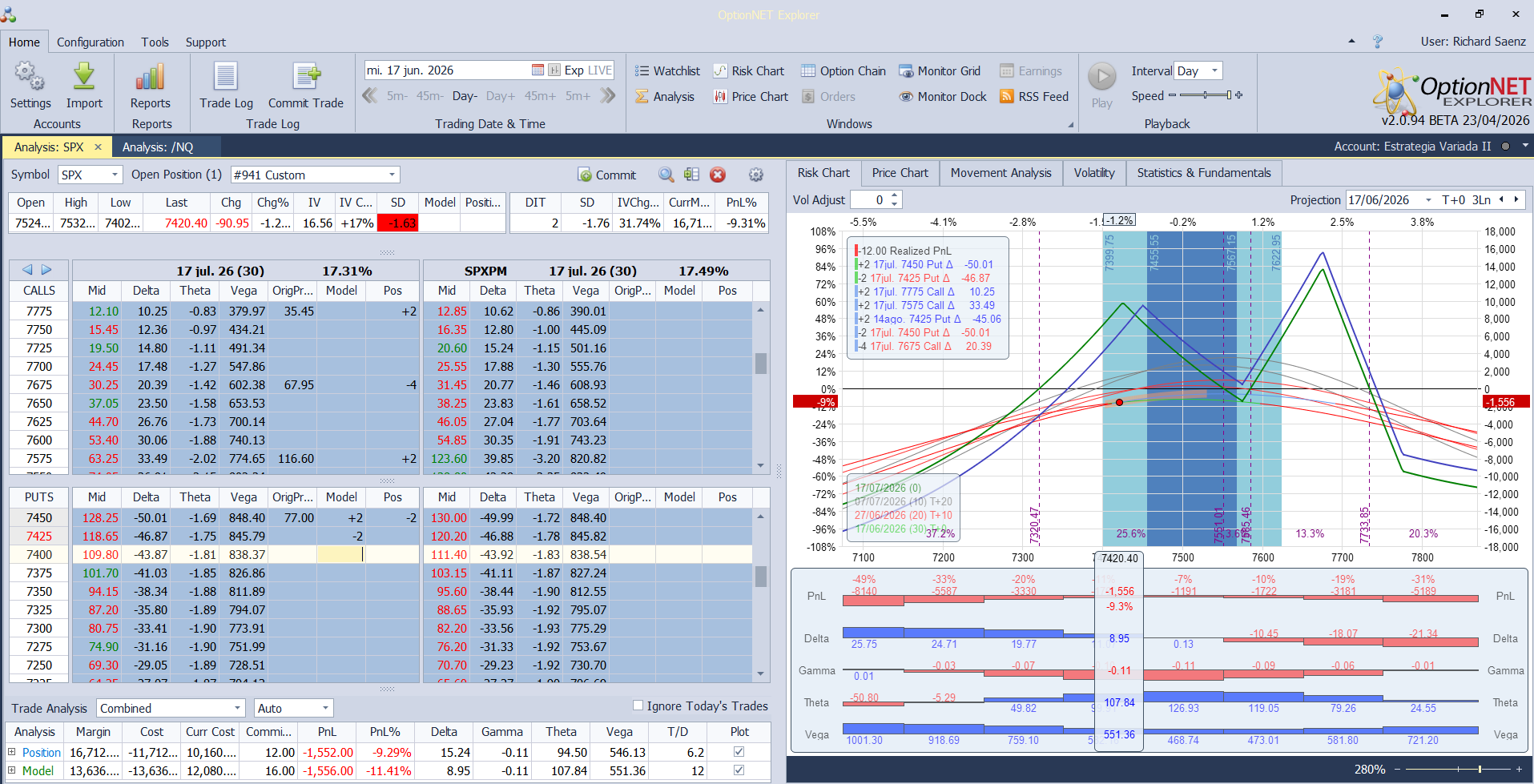Viewport: 1534px width, 784px height.
Task: Click the expiration bars icon beside Exp
Action: pyautogui.click(x=554, y=70)
